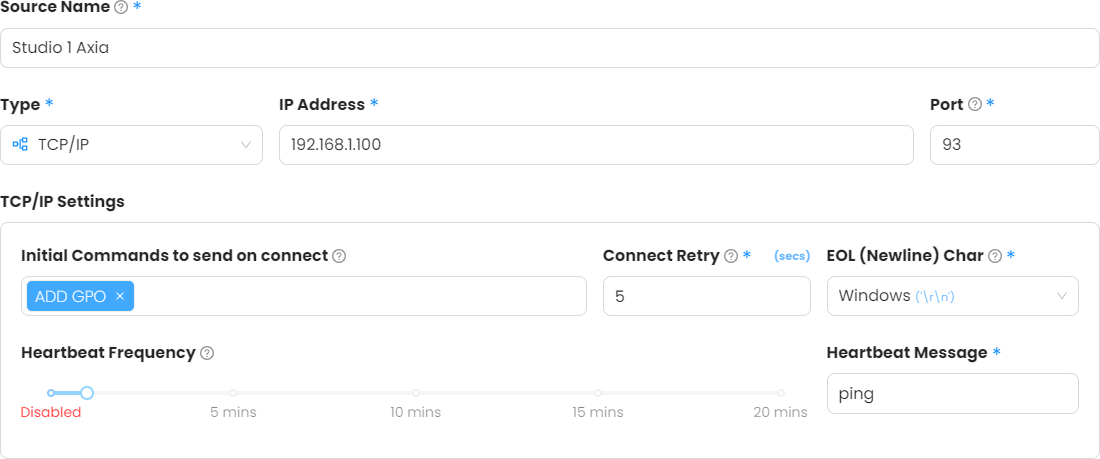Click the Connect Retry help icon
Viewport: 1100px width, 459px height.
[x=731, y=256]
